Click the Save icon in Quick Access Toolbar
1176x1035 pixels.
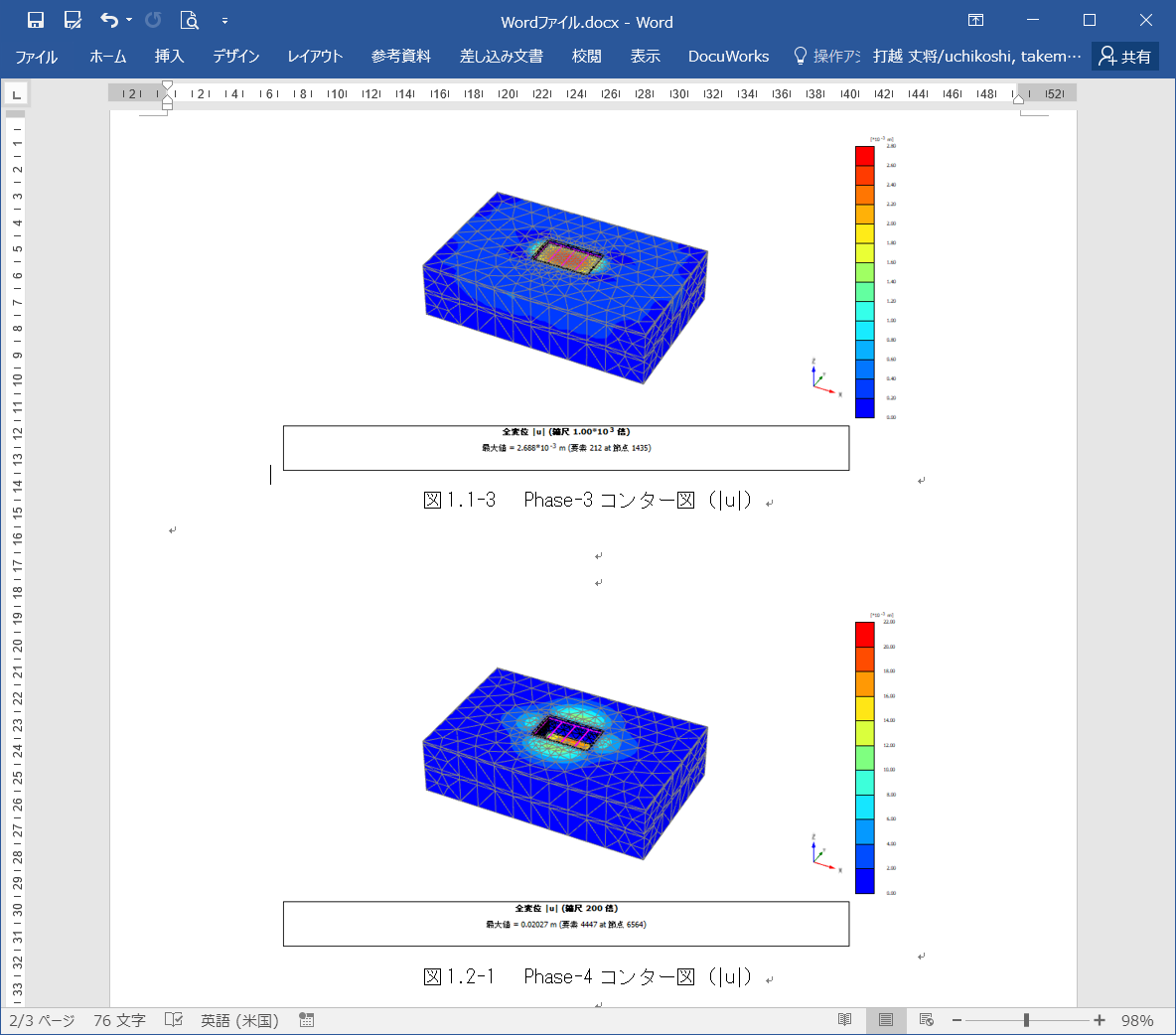(x=36, y=21)
